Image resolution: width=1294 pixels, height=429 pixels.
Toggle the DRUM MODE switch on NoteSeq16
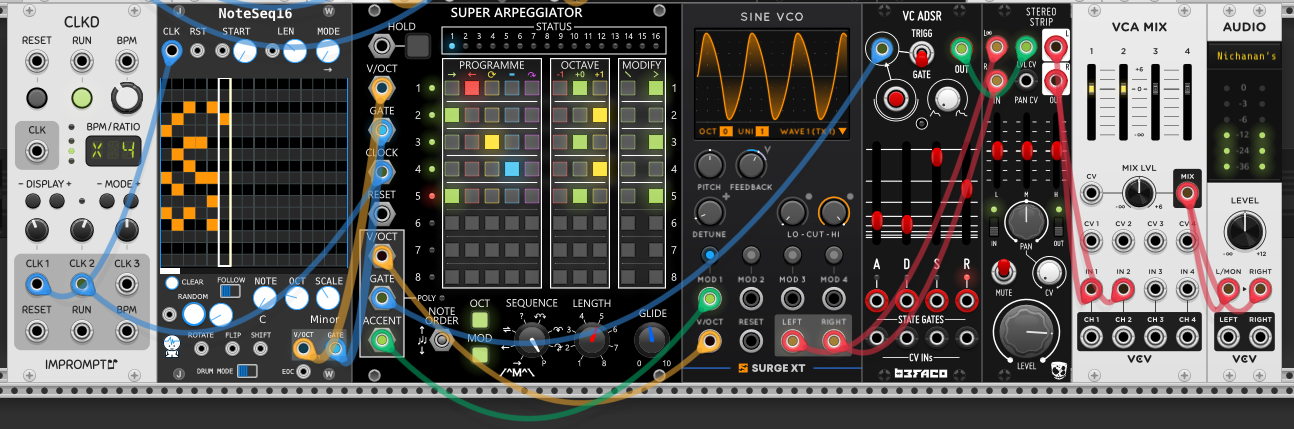coord(247,371)
